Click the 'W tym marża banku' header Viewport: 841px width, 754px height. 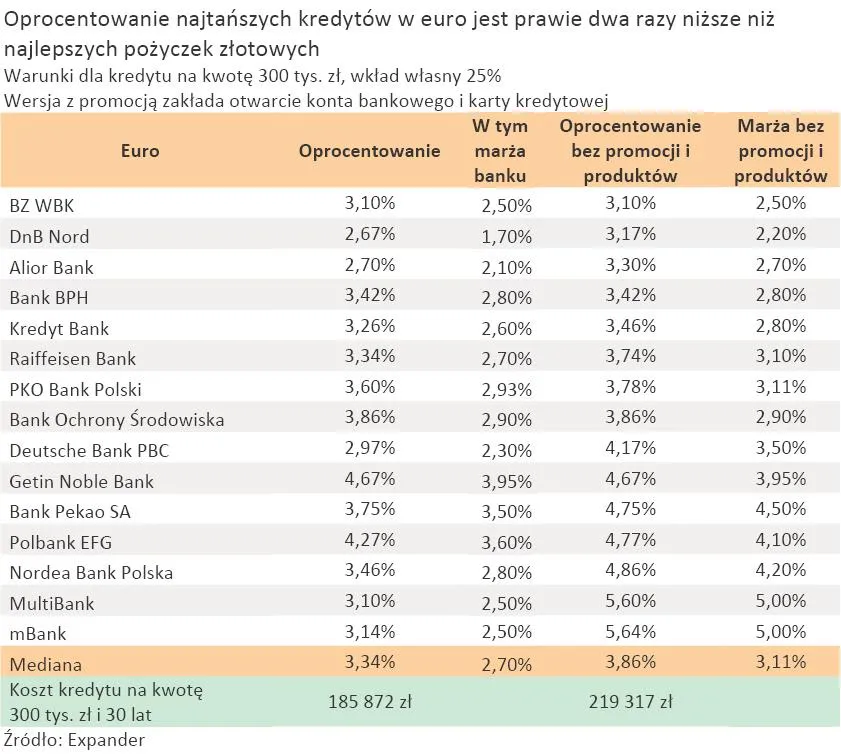tap(500, 151)
